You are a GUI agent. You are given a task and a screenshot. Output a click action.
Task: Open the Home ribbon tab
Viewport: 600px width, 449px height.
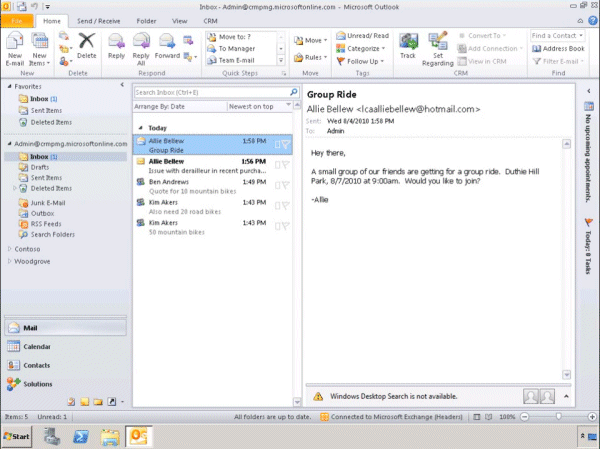(x=52, y=21)
